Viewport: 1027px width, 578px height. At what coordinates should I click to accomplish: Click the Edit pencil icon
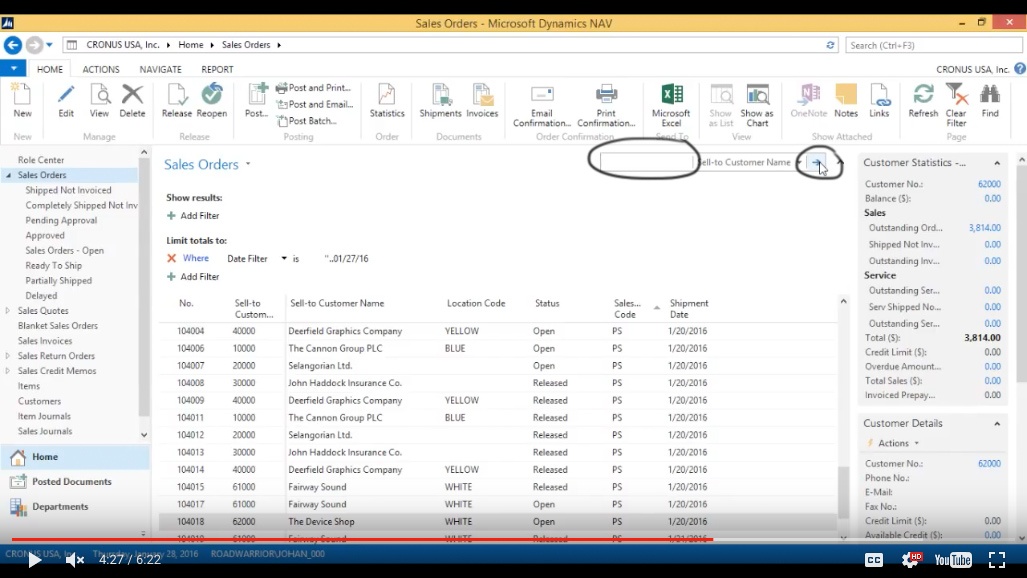point(65,100)
